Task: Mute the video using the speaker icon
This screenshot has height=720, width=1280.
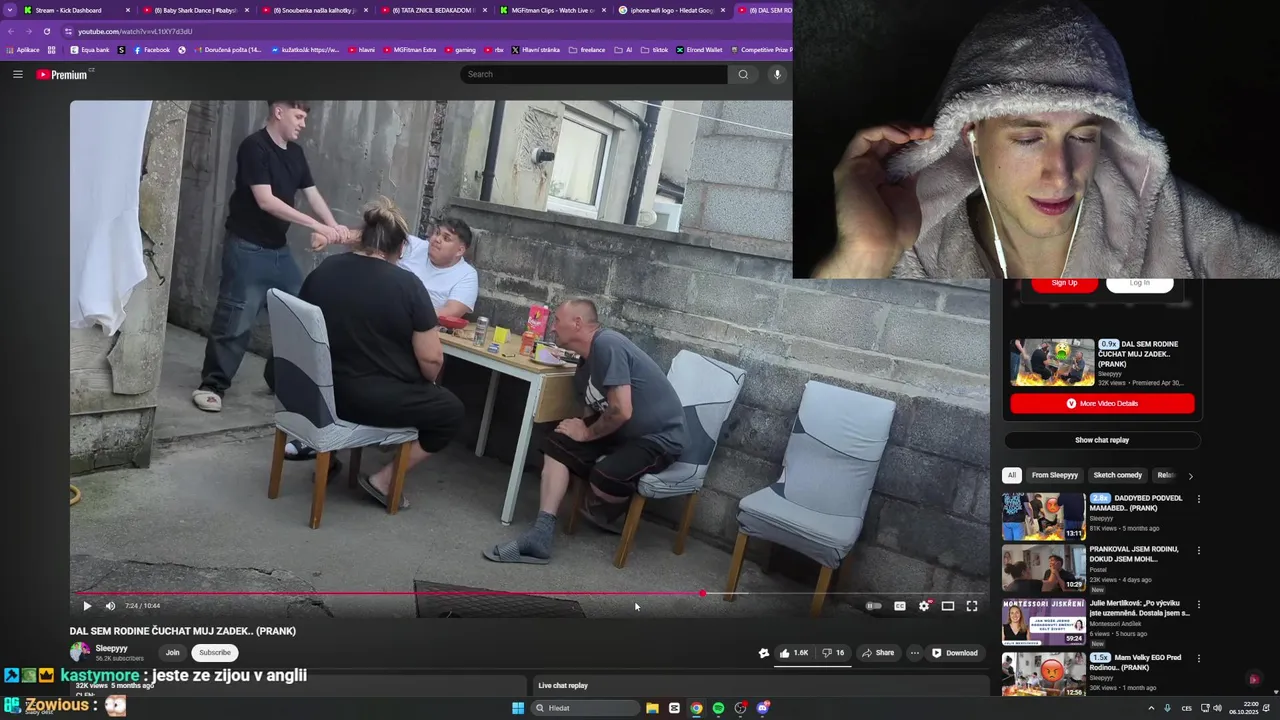Action: point(110,606)
